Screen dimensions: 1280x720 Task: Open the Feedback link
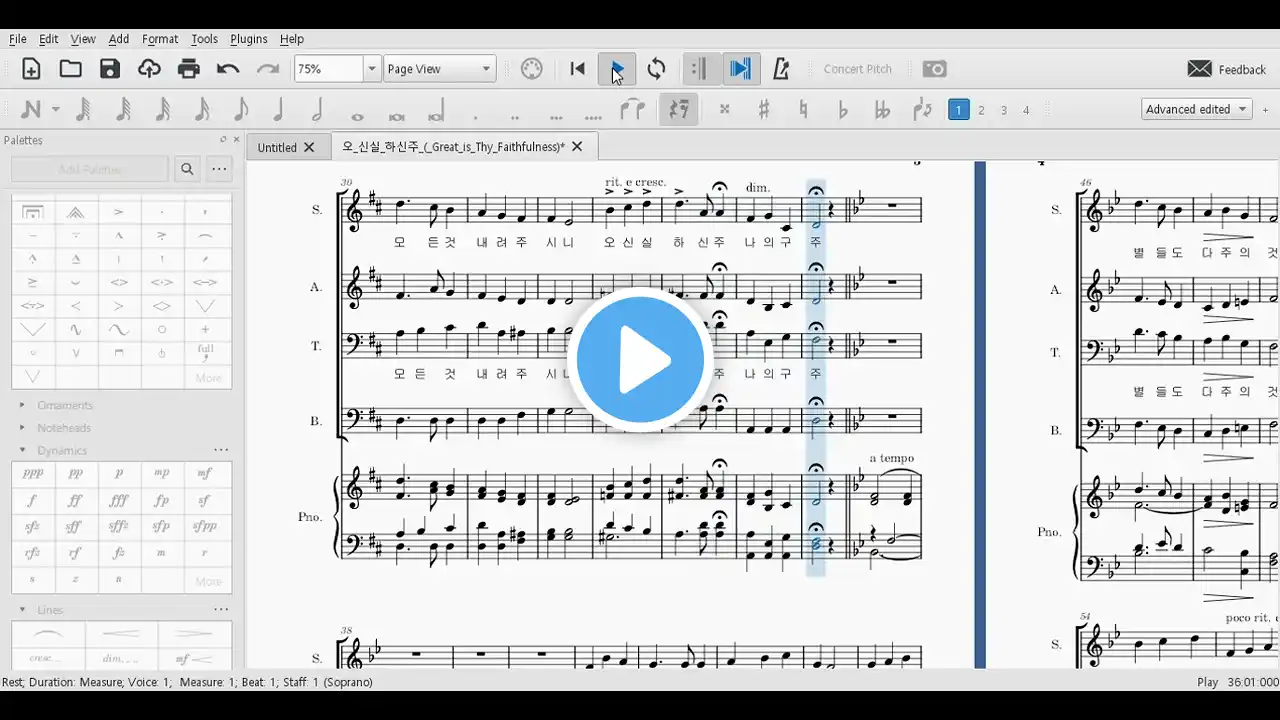point(1227,69)
